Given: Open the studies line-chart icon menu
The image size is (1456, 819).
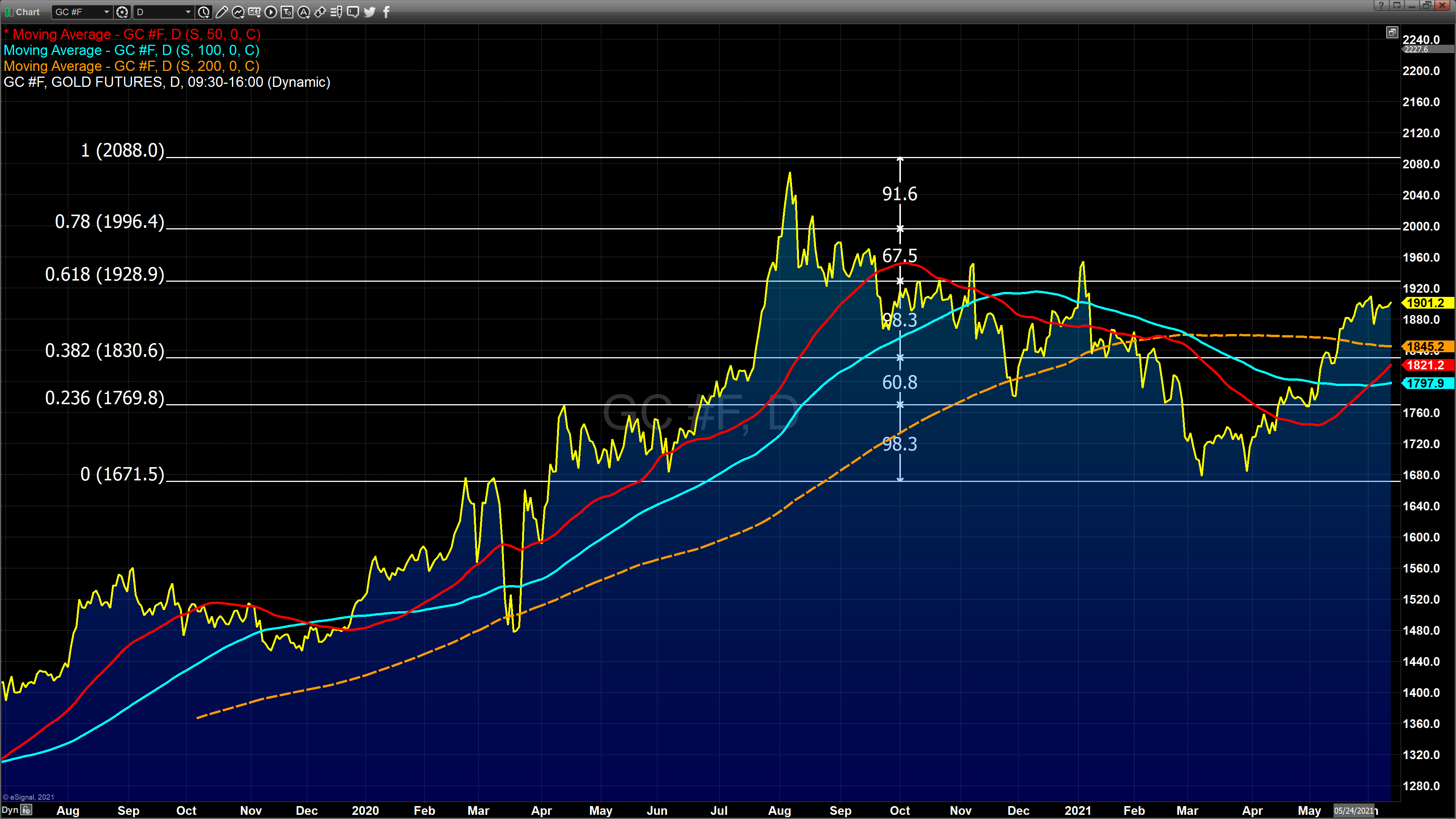Looking at the screenshot, I should [x=238, y=12].
